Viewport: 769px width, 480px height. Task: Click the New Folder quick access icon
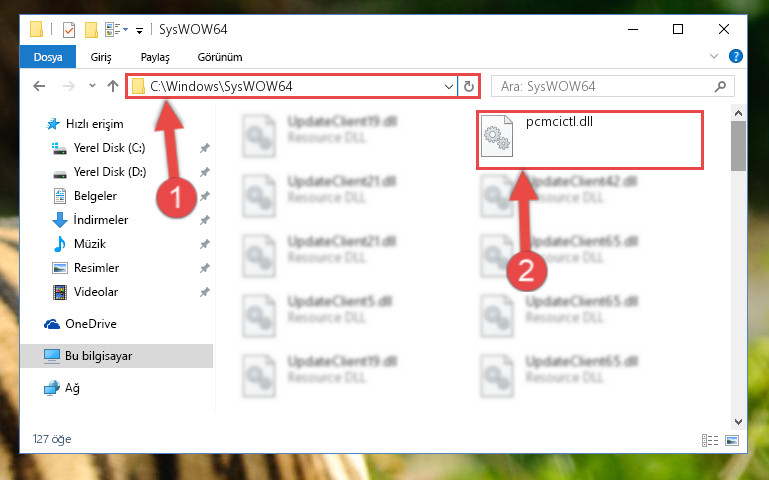91,30
